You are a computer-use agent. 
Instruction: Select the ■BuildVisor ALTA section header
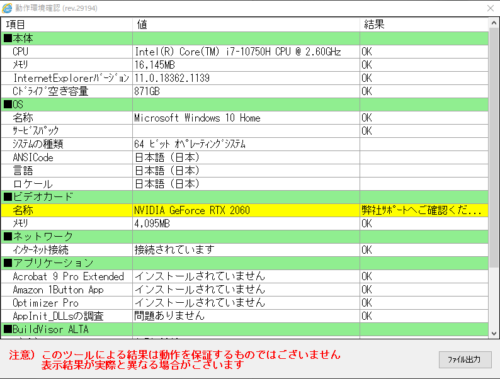(x=245, y=329)
